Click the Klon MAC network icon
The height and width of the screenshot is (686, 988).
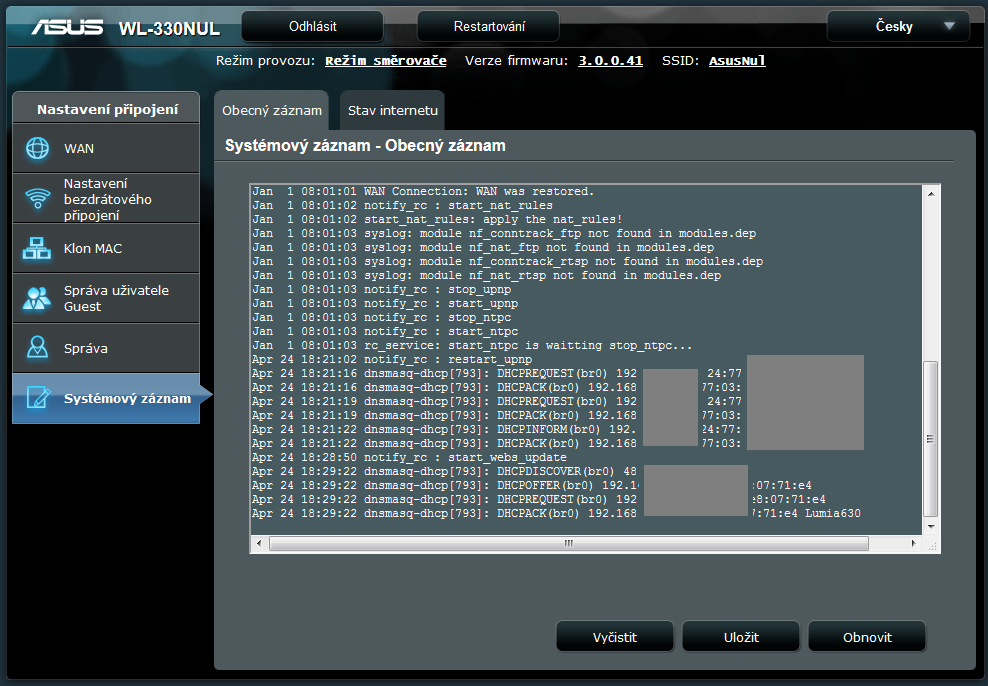[x=38, y=249]
